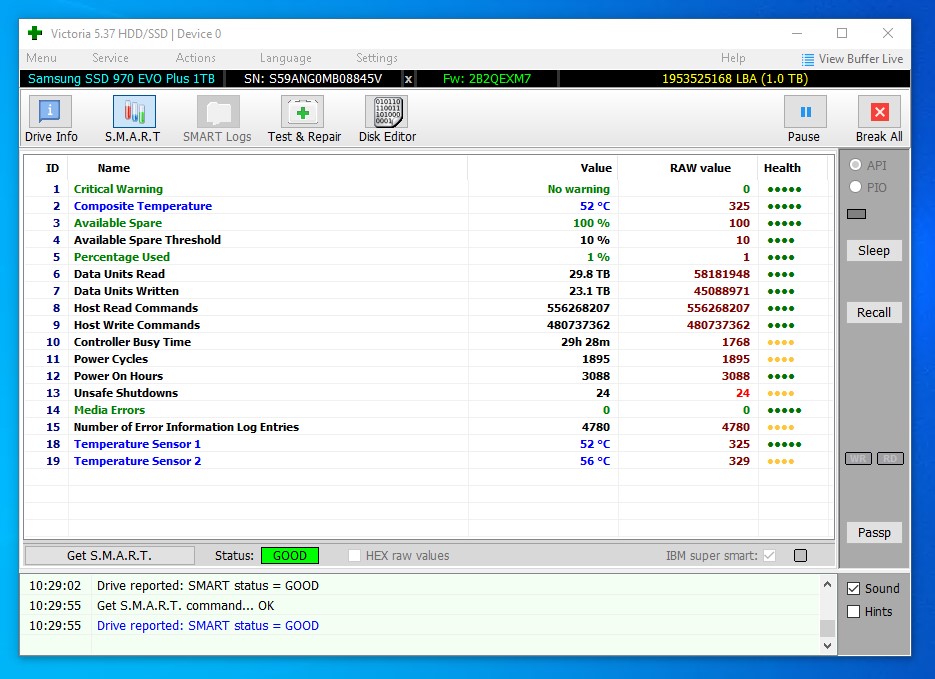Toggle the IBM super smart checkbox

(769, 556)
